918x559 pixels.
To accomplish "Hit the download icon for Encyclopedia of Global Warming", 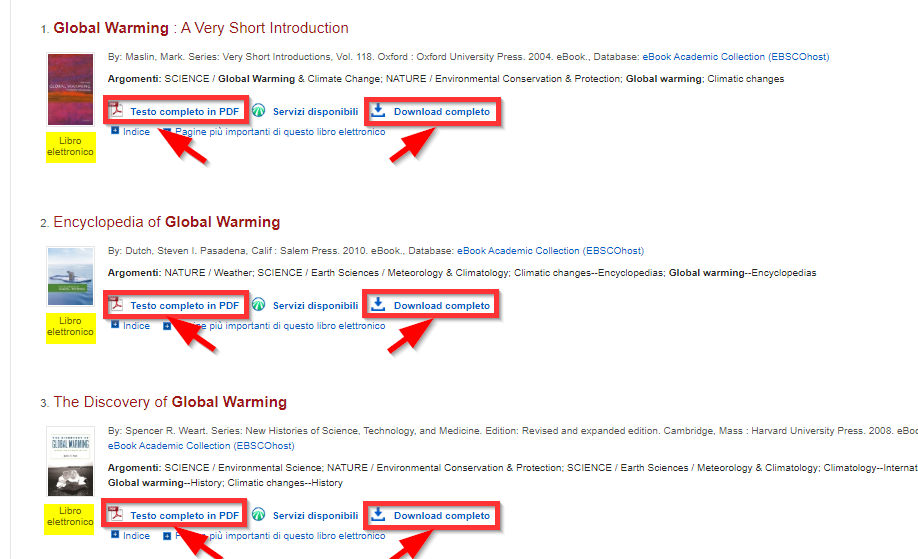I will pos(378,305).
